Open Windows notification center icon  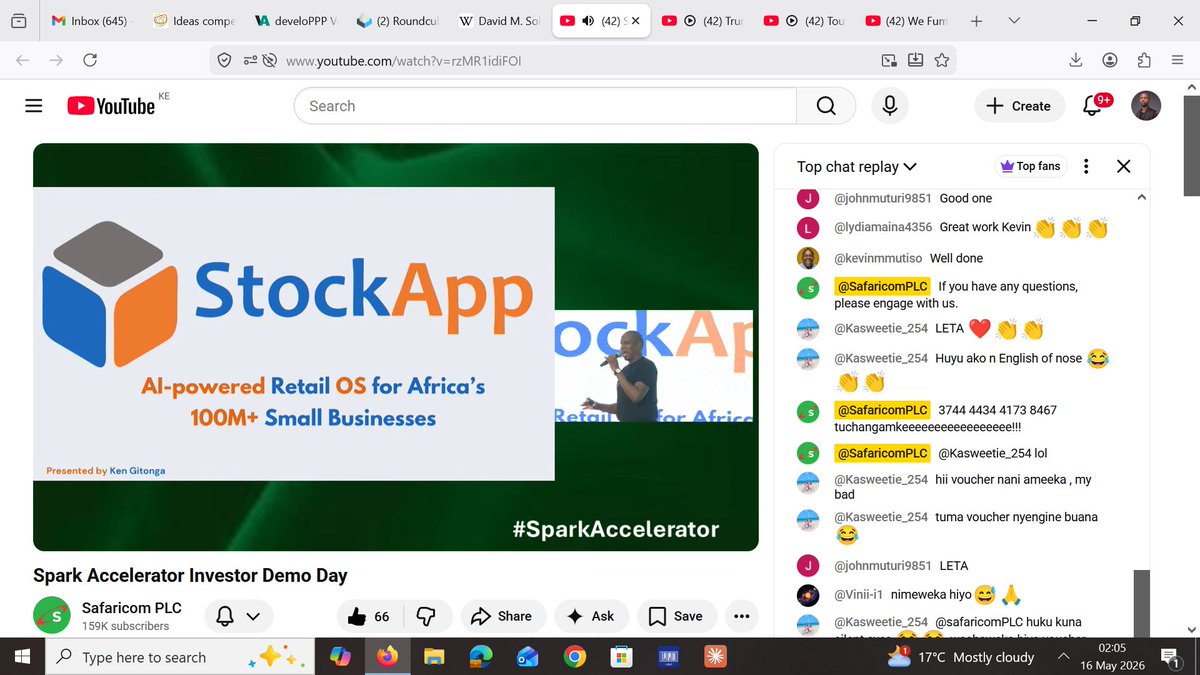(1169, 657)
